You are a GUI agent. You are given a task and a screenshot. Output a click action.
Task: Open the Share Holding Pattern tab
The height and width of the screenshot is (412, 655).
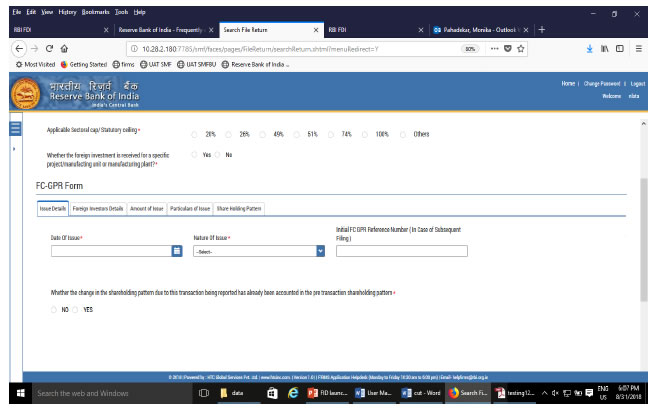(239, 208)
